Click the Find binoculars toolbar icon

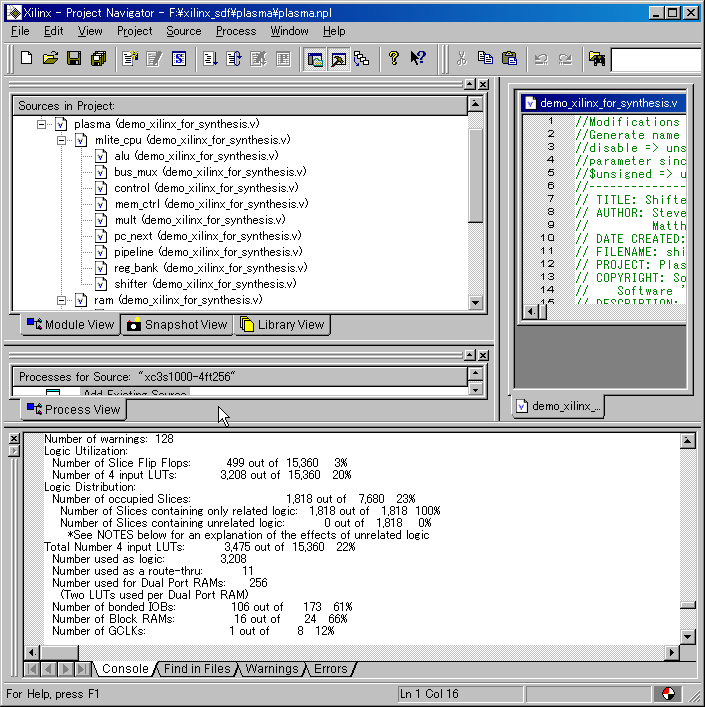coord(597,59)
